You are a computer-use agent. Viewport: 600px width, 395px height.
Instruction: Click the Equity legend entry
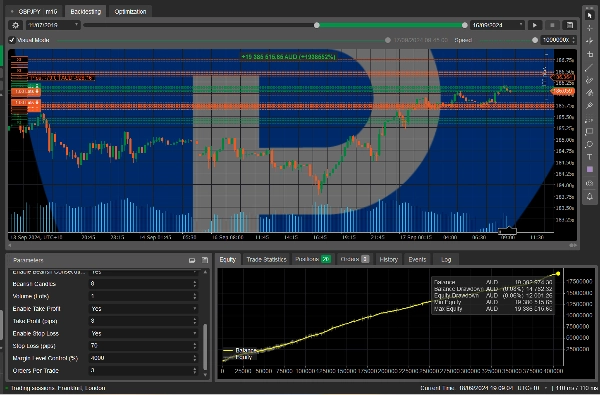pyautogui.click(x=239, y=357)
